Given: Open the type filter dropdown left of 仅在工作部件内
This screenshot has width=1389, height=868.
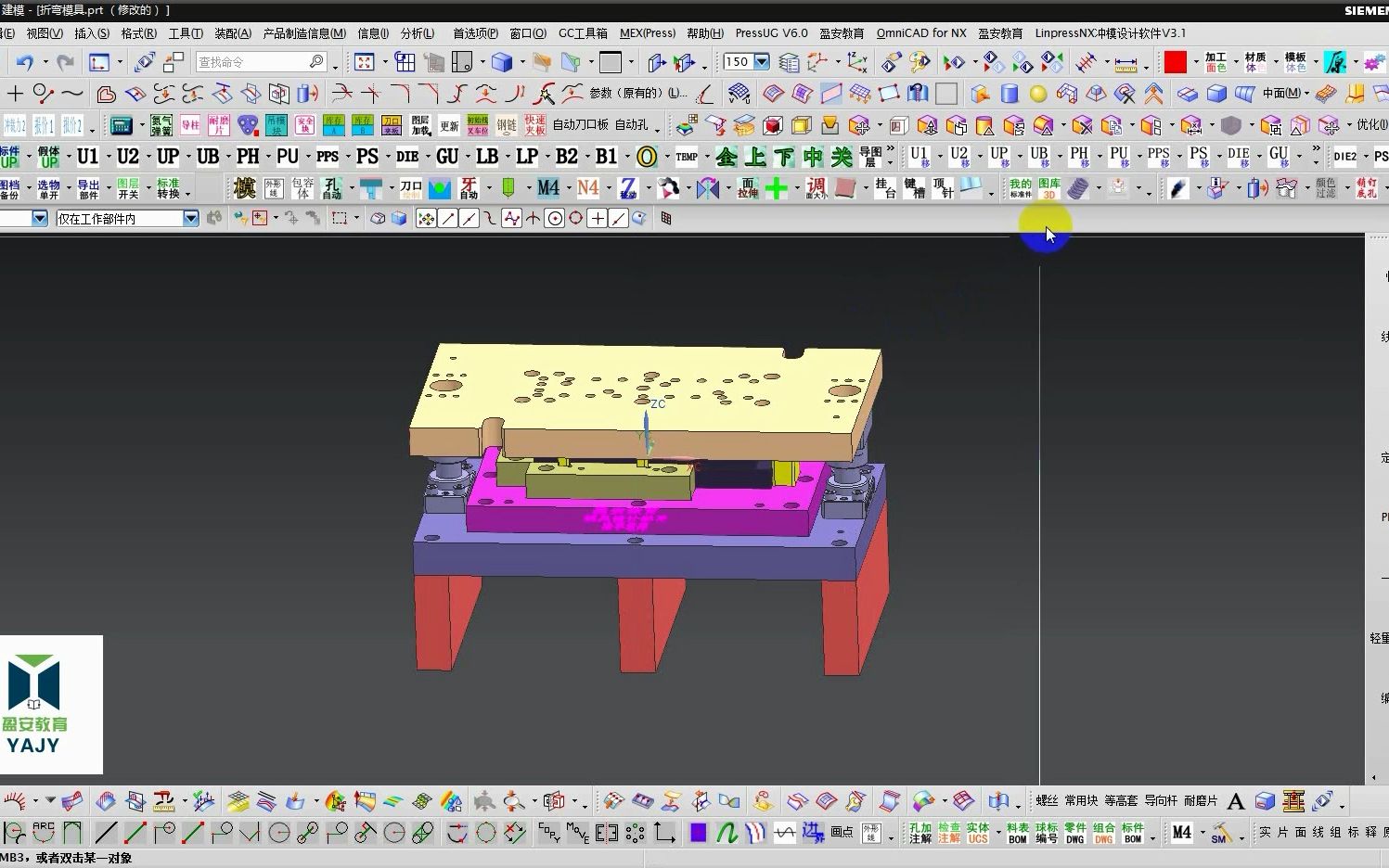Looking at the screenshot, I should pos(40,218).
